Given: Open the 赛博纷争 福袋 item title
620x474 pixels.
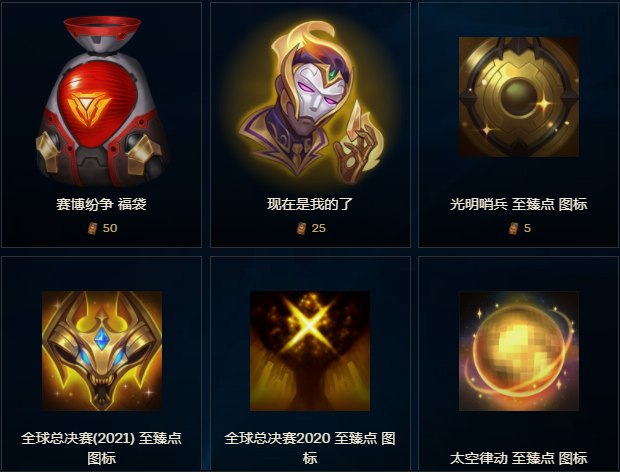Looking at the screenshot, I should pyautogui.click(x=101, y=204).
